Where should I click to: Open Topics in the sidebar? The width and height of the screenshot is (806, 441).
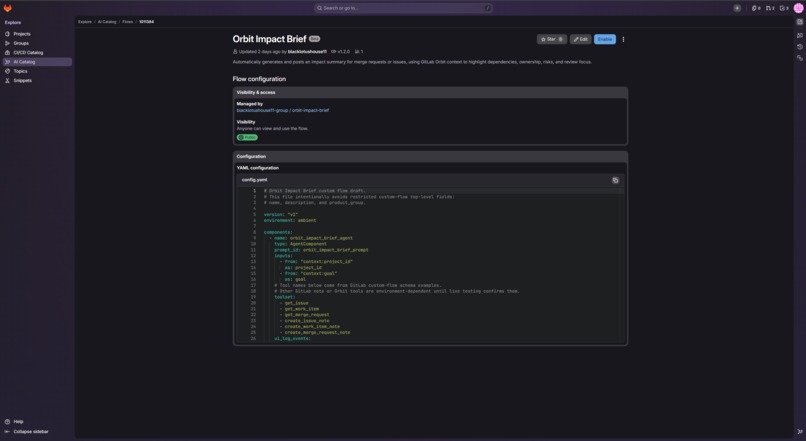pos(37,71)
